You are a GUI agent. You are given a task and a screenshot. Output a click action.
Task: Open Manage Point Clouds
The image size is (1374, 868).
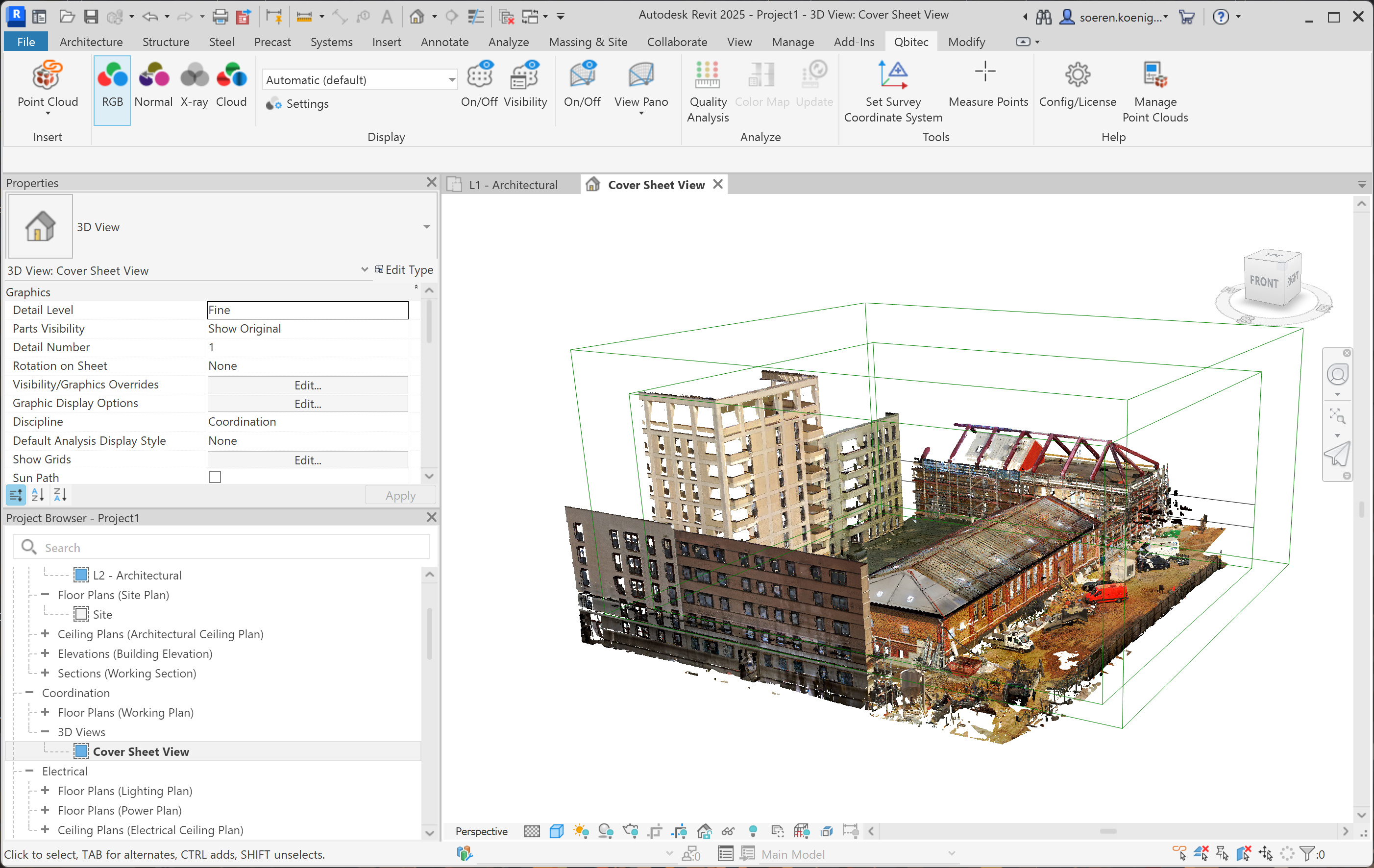[1154, 76]
